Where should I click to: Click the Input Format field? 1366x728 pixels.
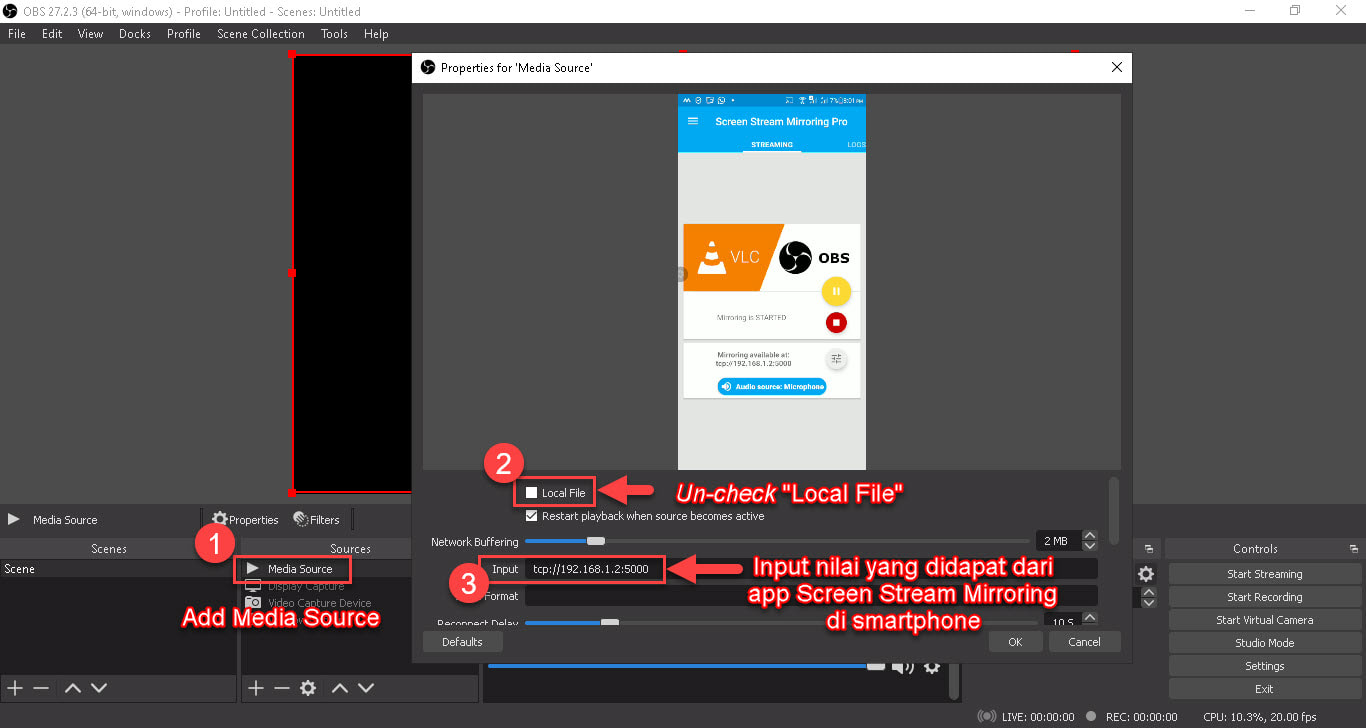tap(811, 596)
